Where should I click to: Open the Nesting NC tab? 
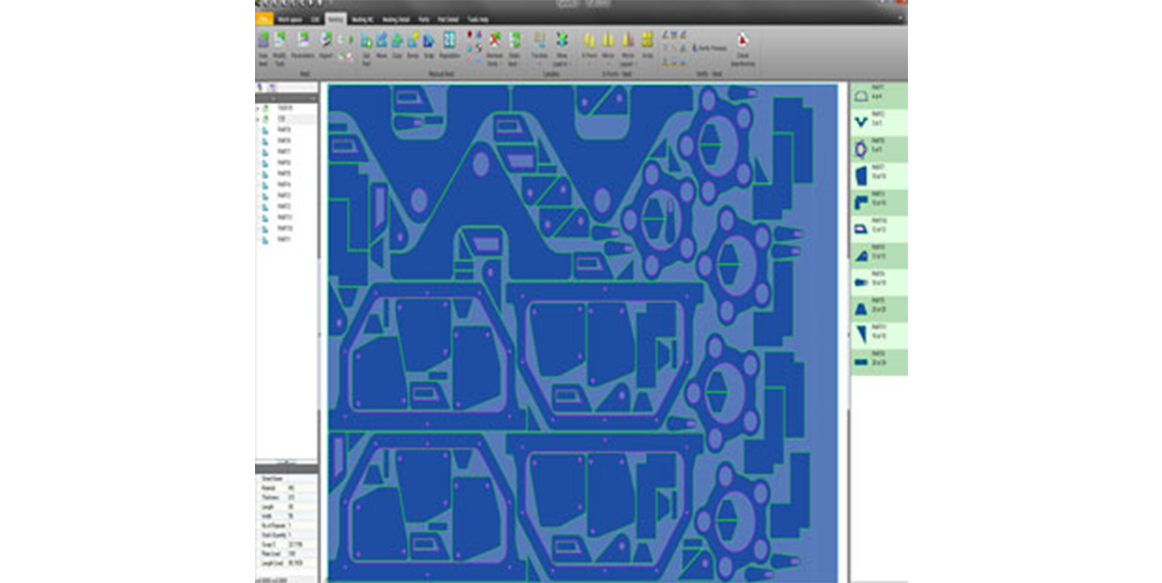(x=362, y=19)
